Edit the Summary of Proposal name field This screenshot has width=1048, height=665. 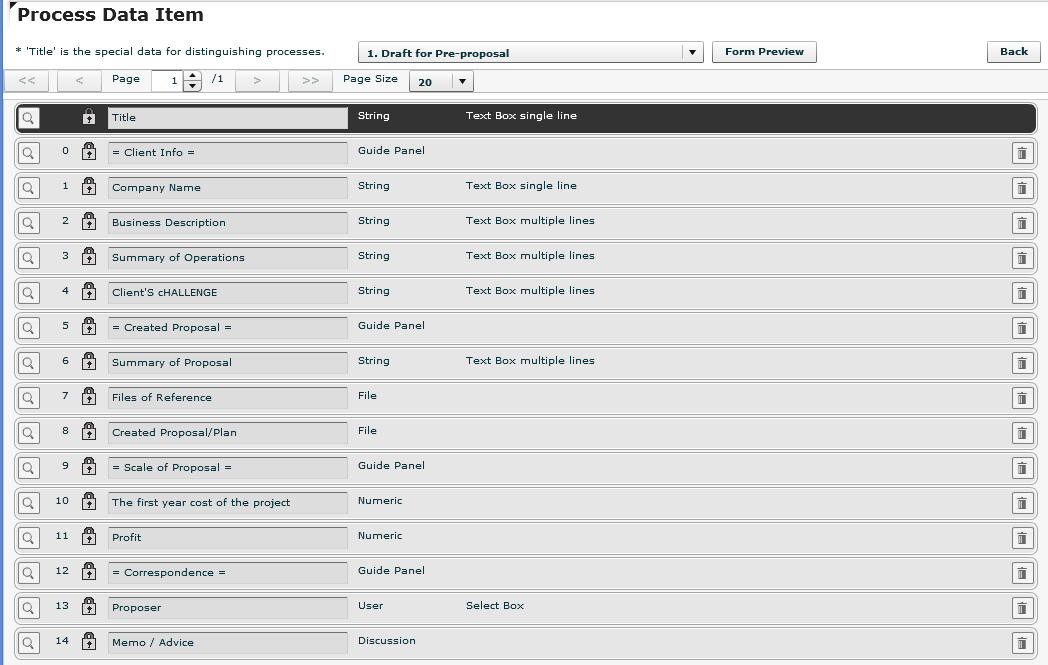pyautogui.click(x=228, y=363)
